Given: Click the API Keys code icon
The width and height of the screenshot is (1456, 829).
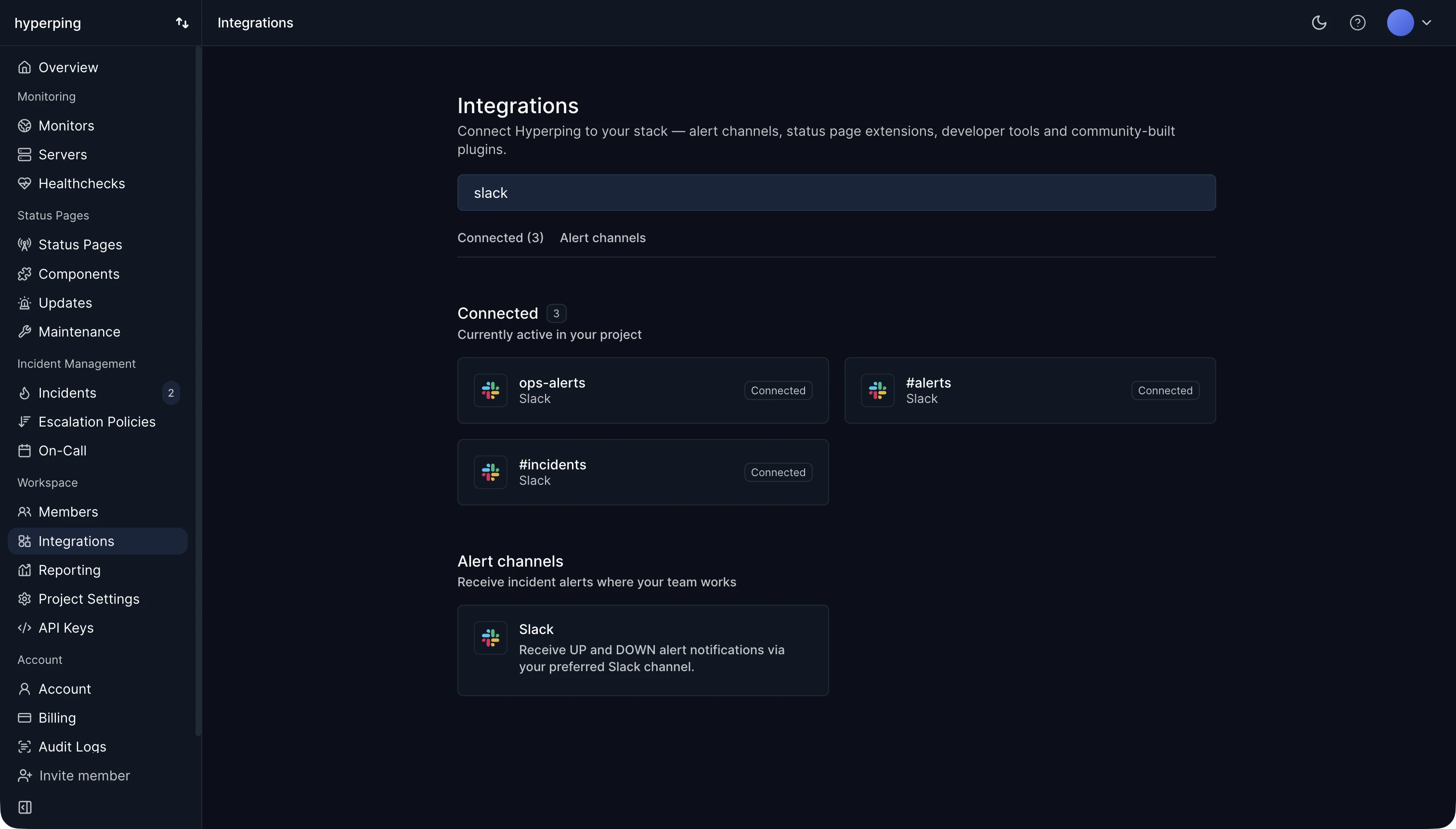Looking at the screenshot, I should pos(24,627).
